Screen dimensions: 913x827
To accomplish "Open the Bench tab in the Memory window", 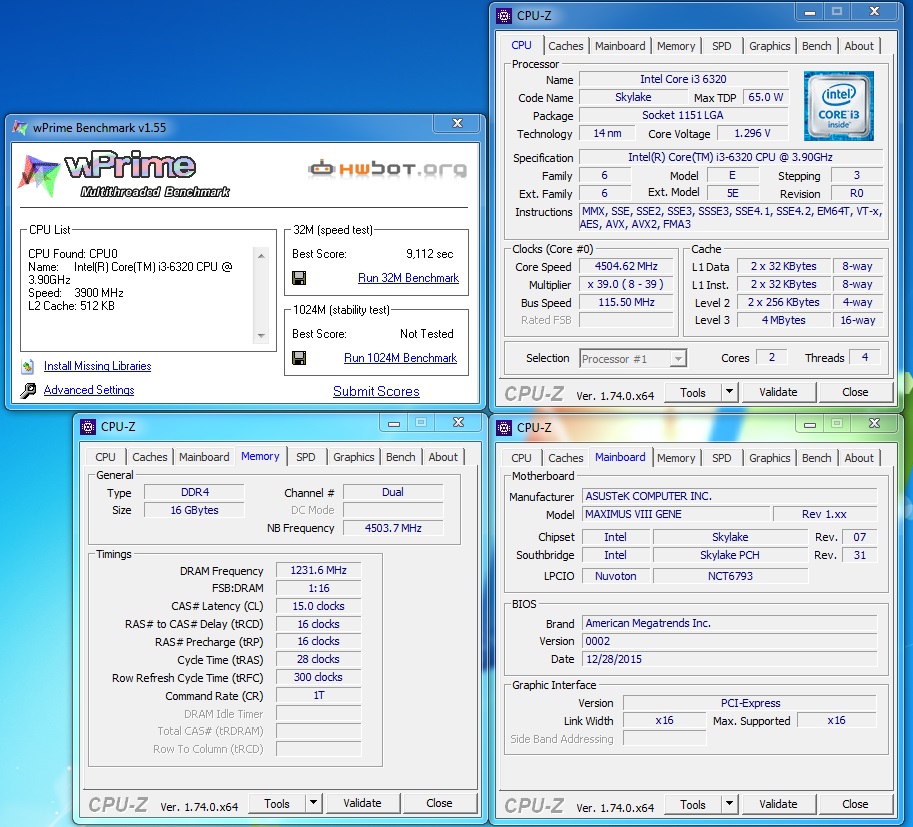I will click(x=401, y=457).
